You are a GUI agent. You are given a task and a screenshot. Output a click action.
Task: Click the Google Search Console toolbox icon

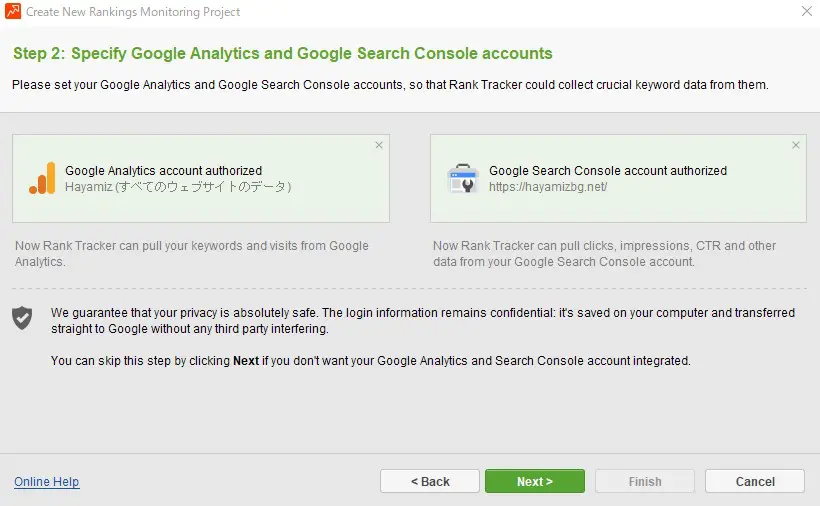463,179
